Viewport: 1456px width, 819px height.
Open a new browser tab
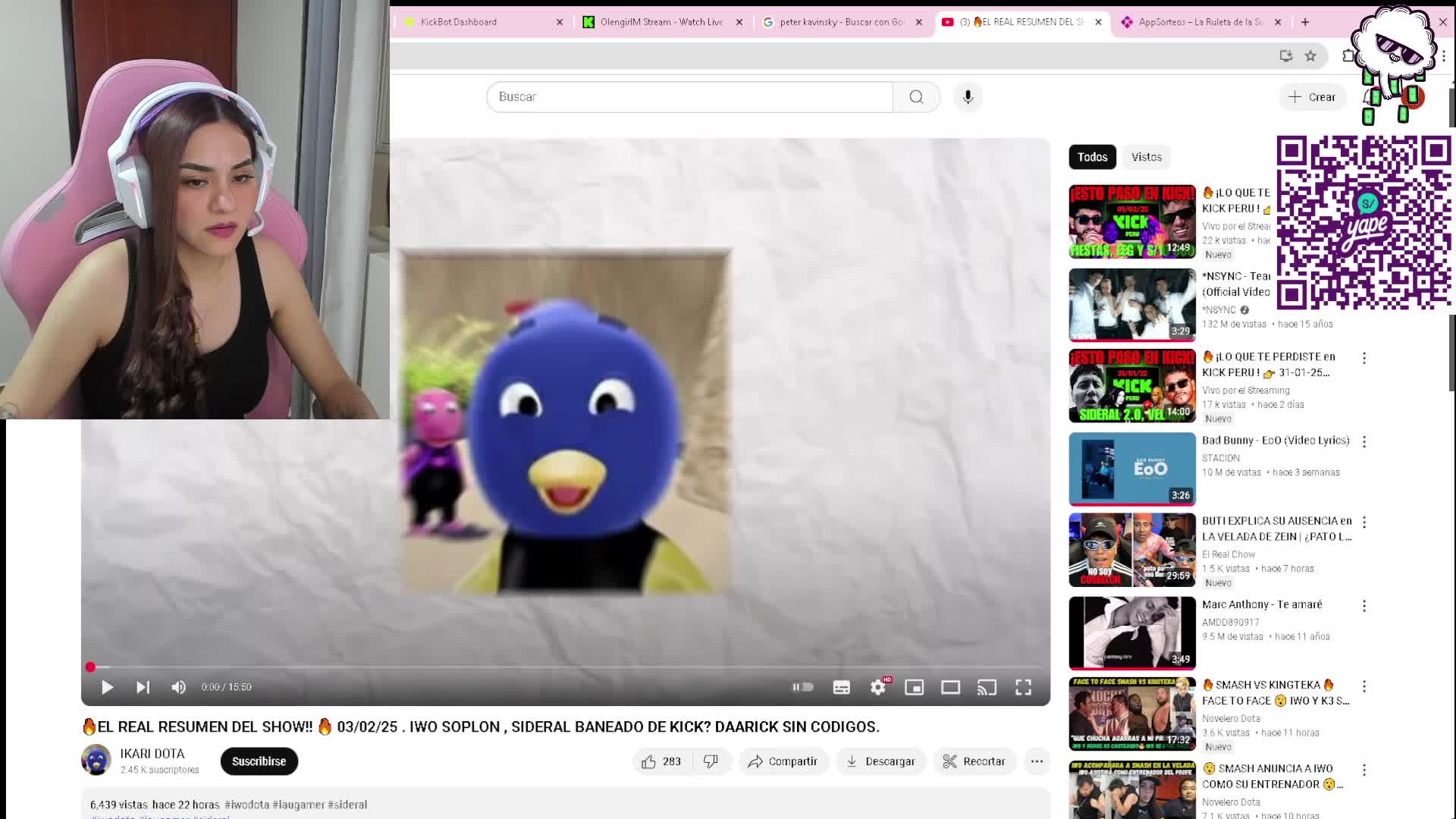point(1305,22)
